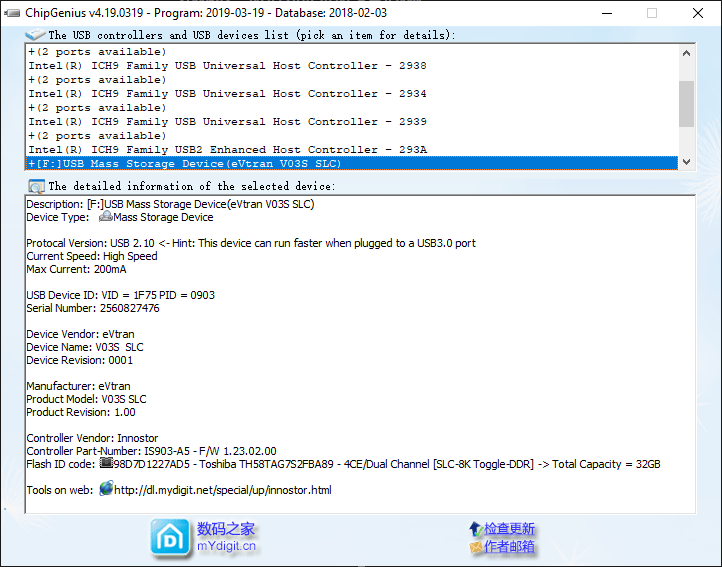
Task: Click the envelope icon for author email
Action: [476, 547]
